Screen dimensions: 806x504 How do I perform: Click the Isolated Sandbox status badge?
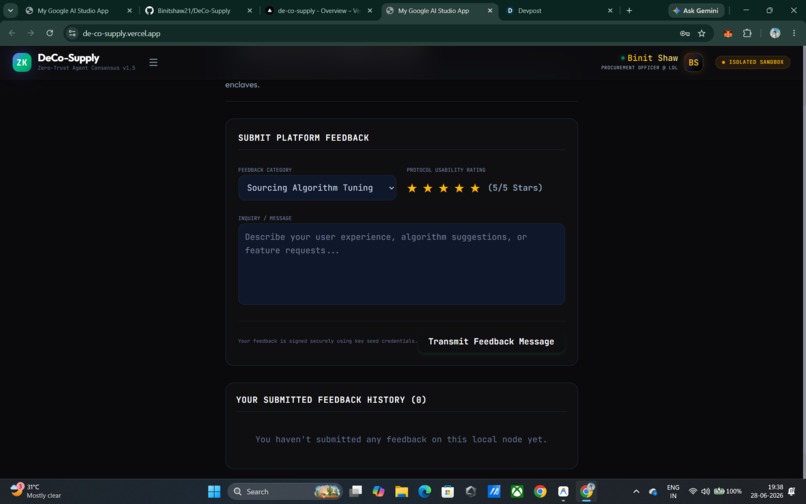(753, 62)
